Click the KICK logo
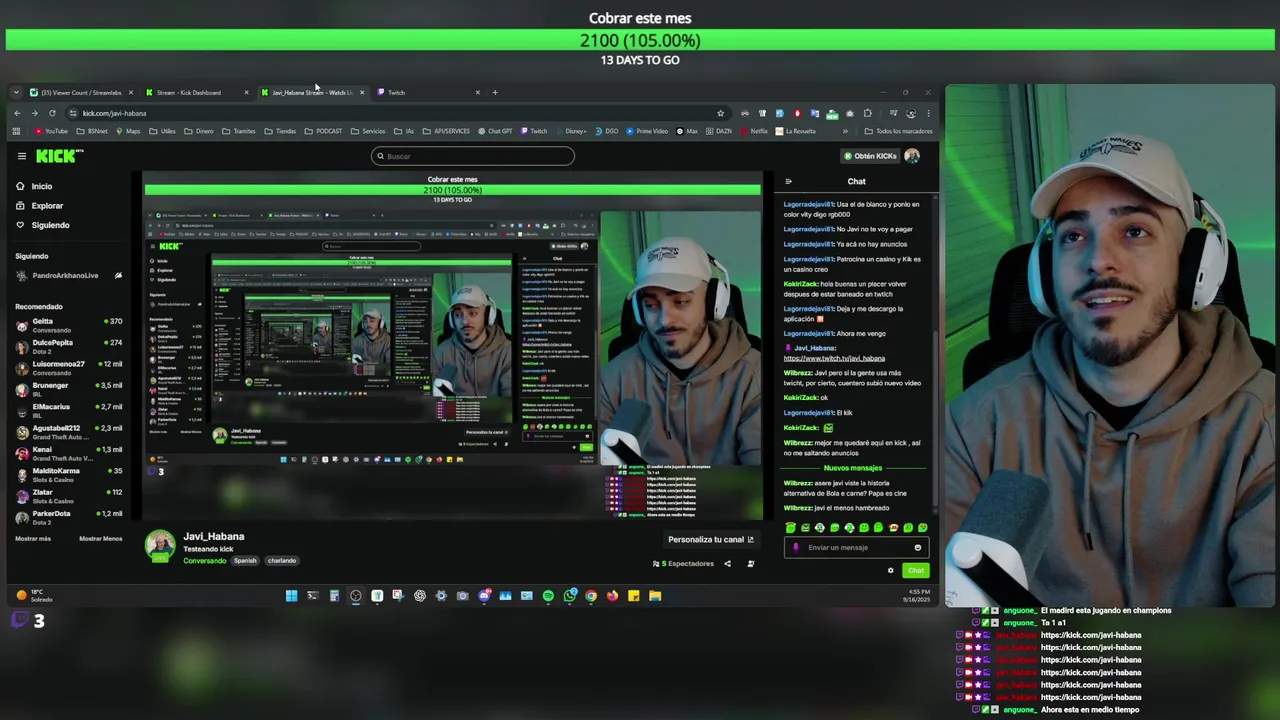The width and height of the screenshot is (1280, 720). (59, 156)
